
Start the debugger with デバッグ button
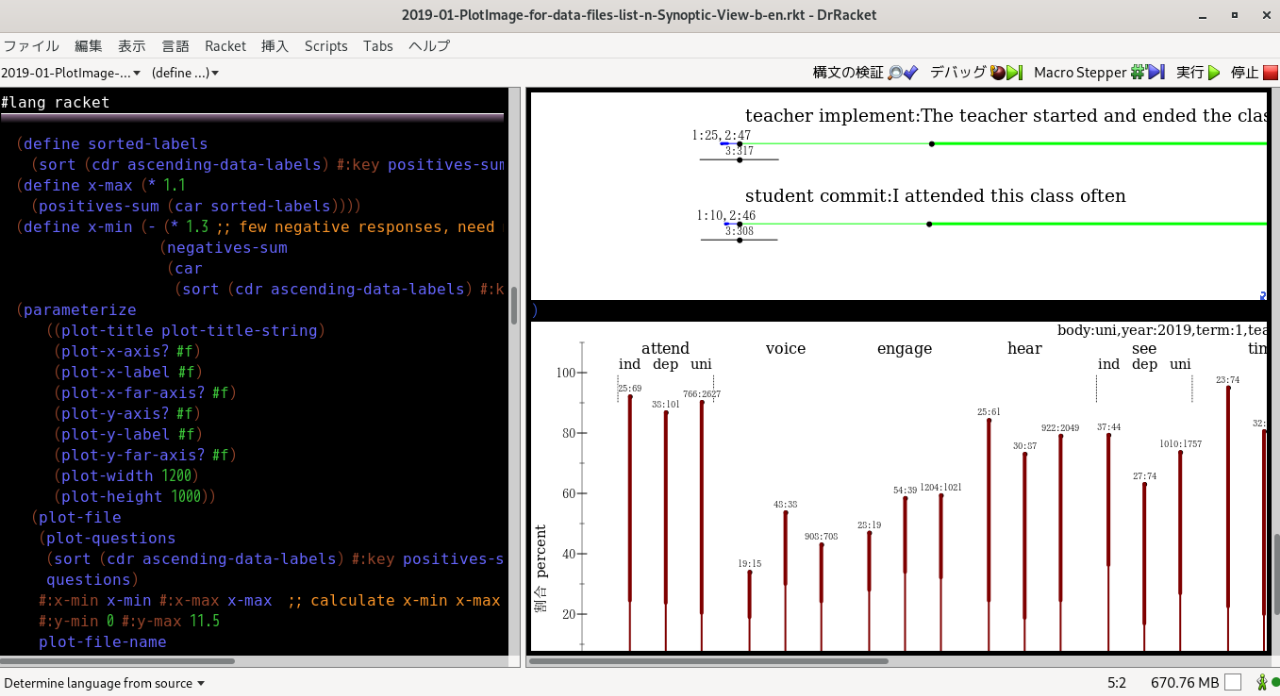[975, 73]
